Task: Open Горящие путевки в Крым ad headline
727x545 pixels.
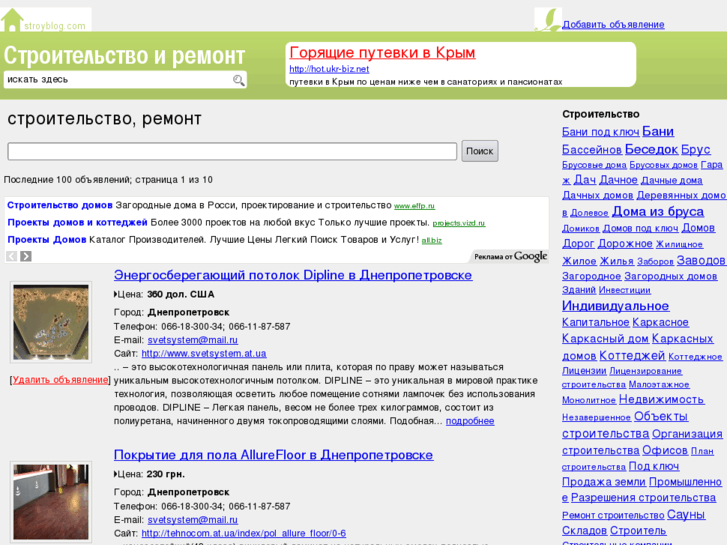Action: (382, 52)
